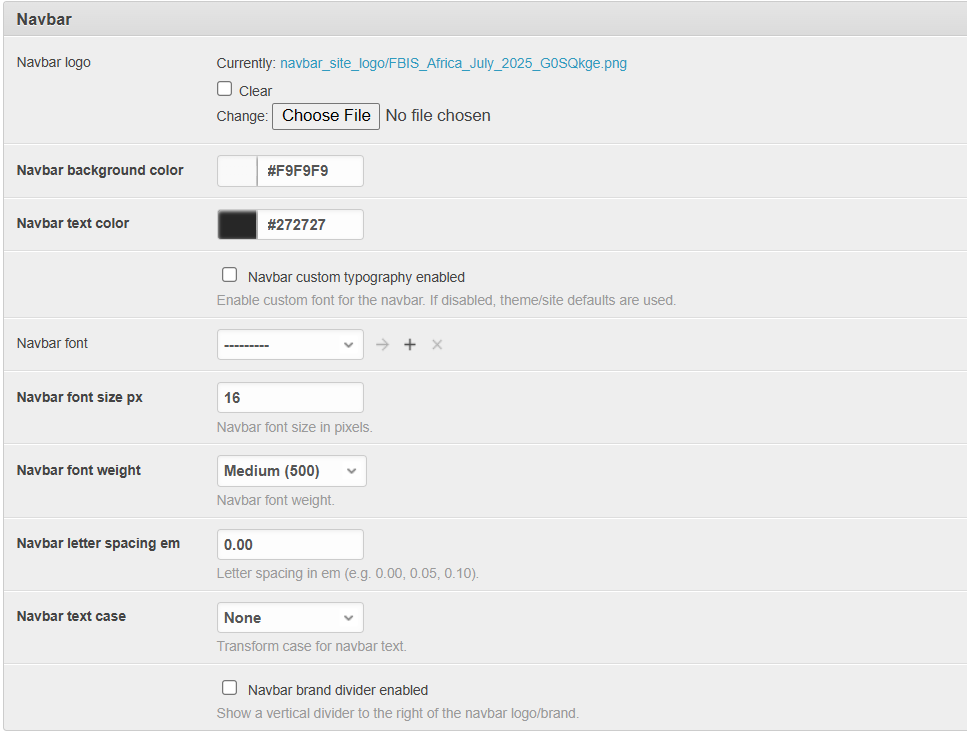Click the 'Navbar text case' field label
This screenshot has width=967, height=731.
71,616
